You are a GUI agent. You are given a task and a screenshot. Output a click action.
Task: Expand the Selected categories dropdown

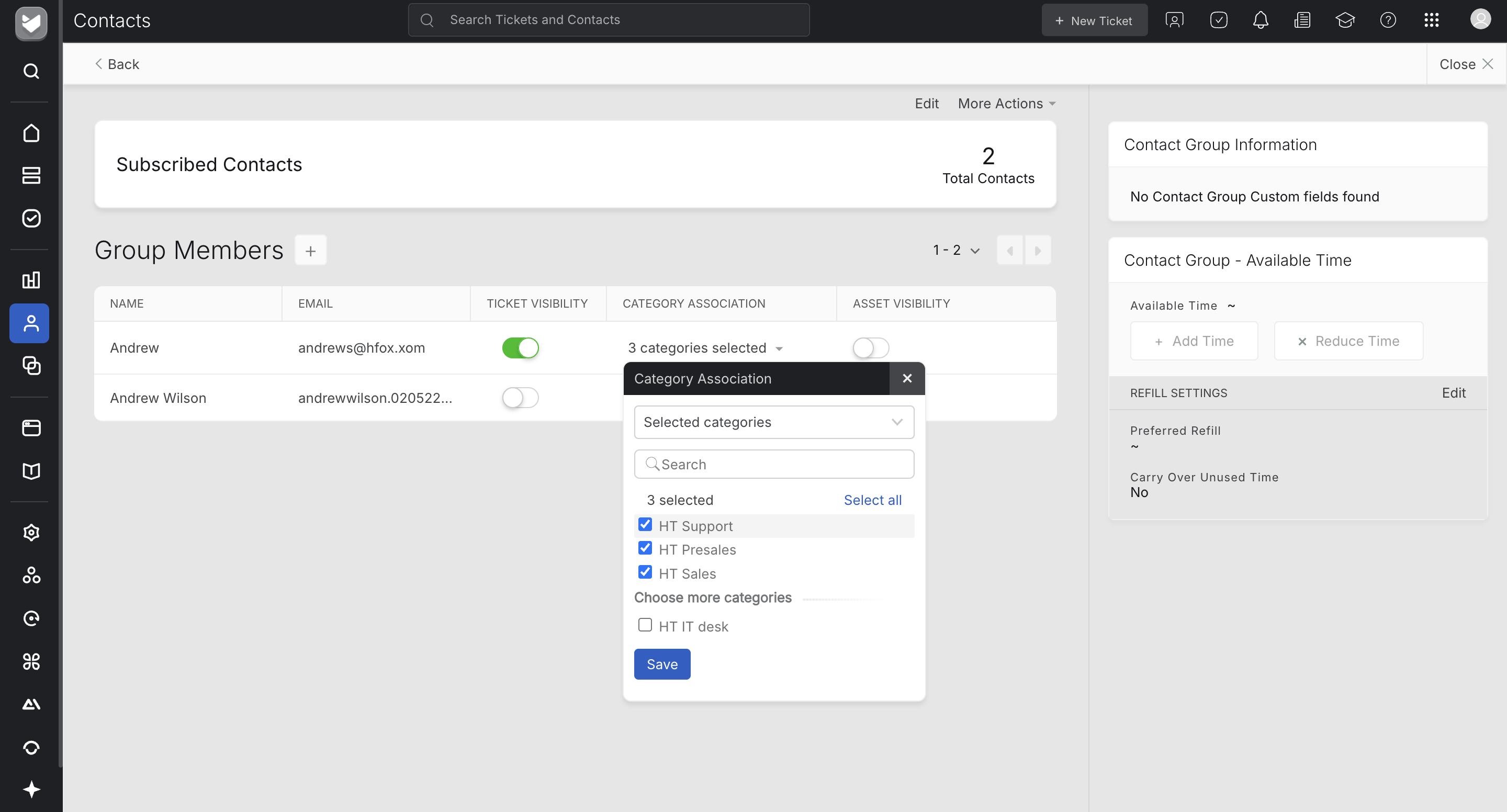tap(773, 422)
